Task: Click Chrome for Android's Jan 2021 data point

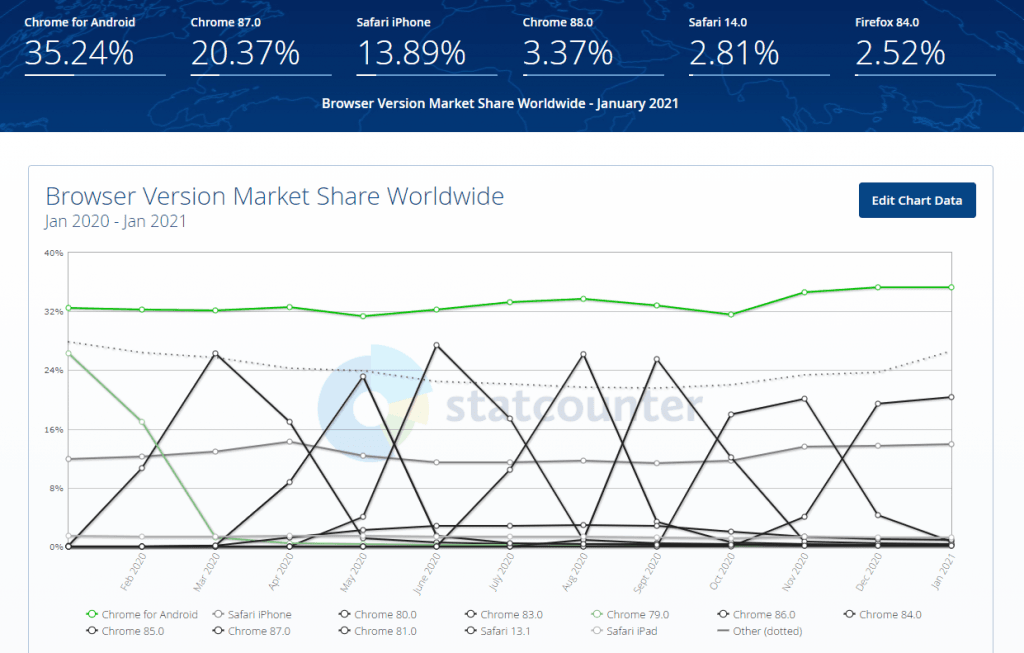Action: tap(951, 287)
